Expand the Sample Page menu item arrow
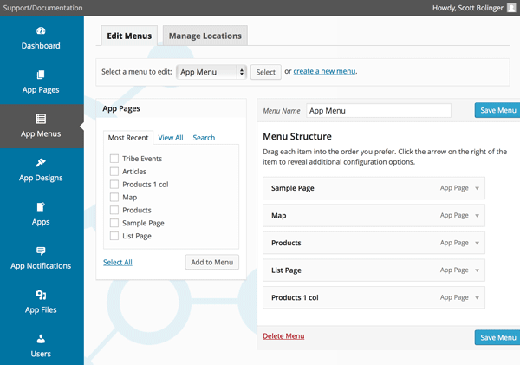520x365 pixels. [477, 188]
